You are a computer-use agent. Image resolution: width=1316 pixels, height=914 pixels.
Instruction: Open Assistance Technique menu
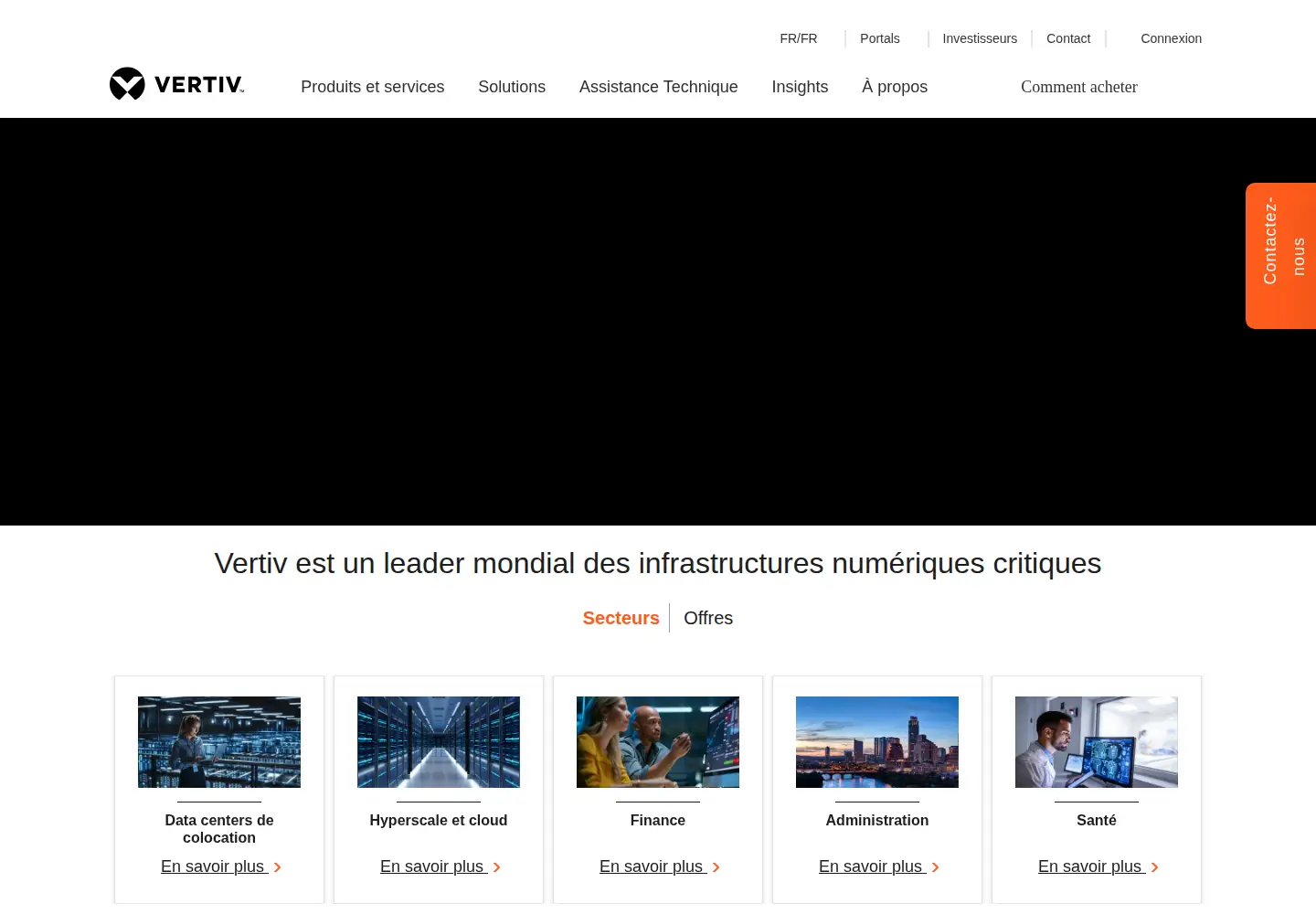click(659, 87)
